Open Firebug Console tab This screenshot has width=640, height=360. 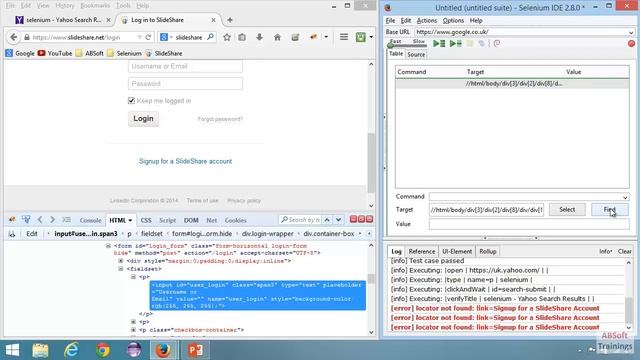pos(90,220)
